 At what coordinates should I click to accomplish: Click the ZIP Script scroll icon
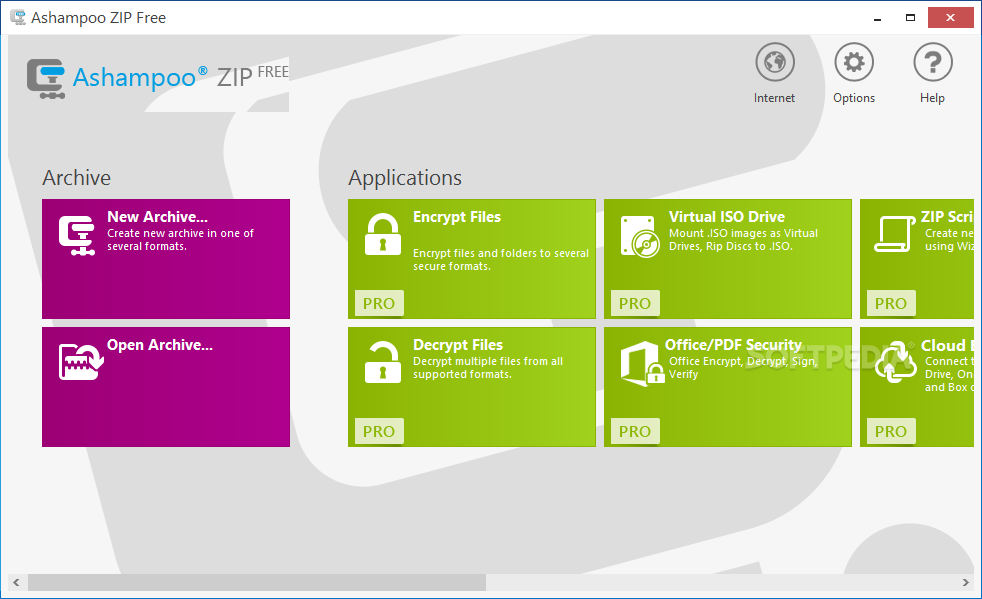tap(894, 234)
